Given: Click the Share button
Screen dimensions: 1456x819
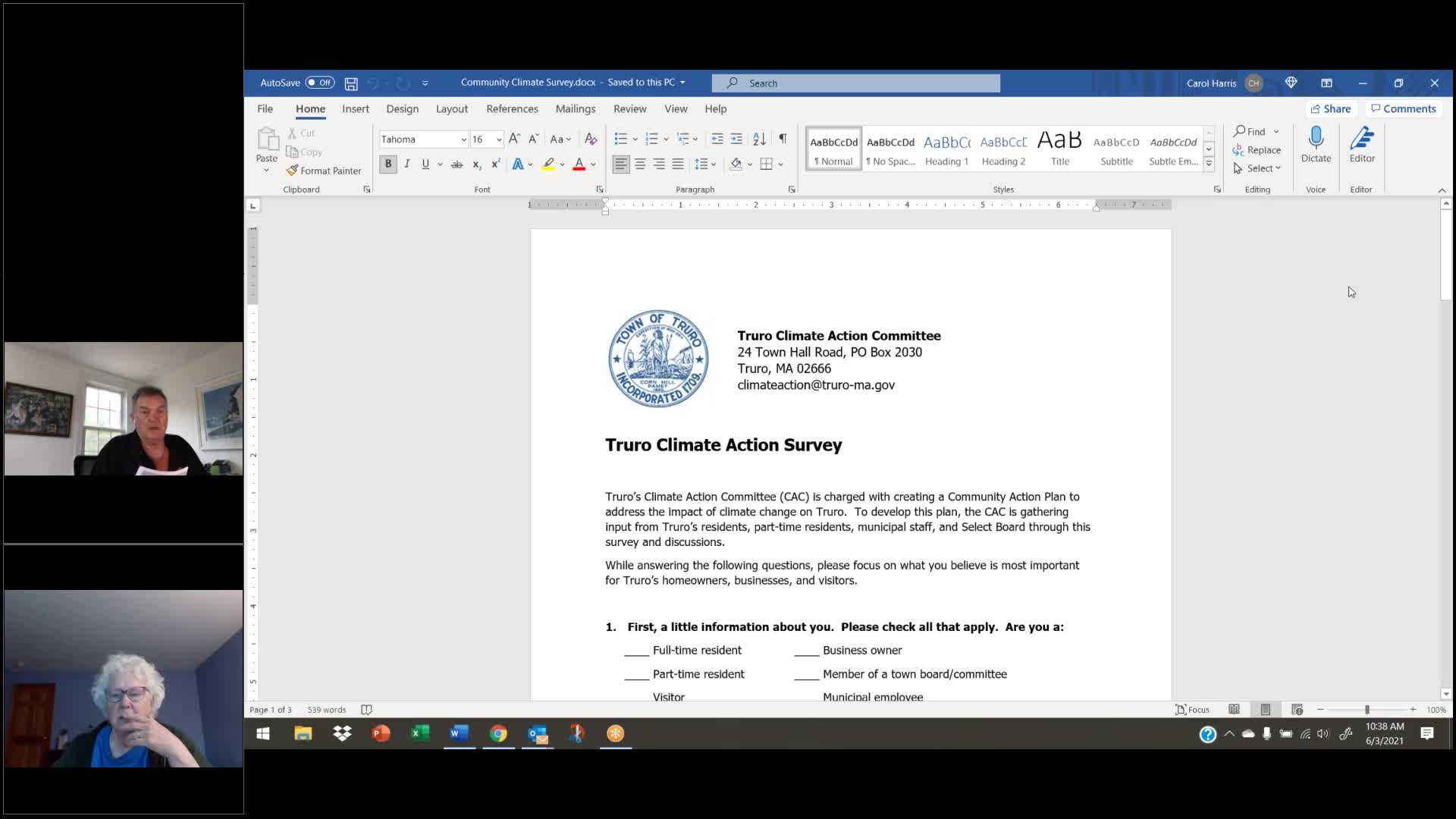Looking at the screenshot, I should point(1330,109).
